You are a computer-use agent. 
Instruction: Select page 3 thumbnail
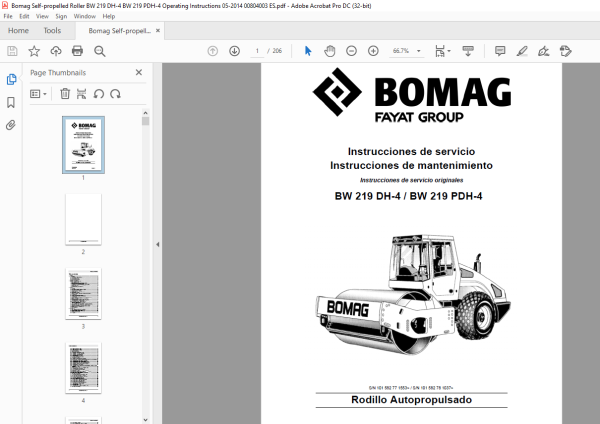click(83, 294)
